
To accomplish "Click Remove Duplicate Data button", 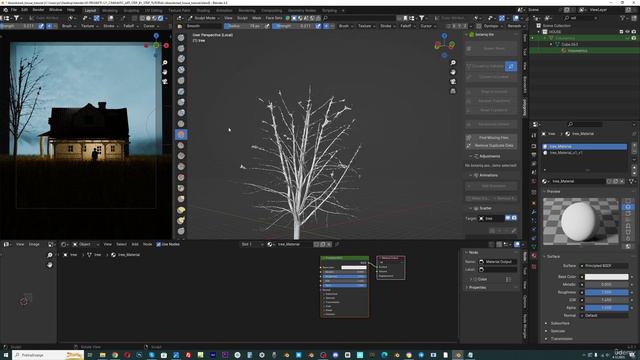I will coord(491,145).
